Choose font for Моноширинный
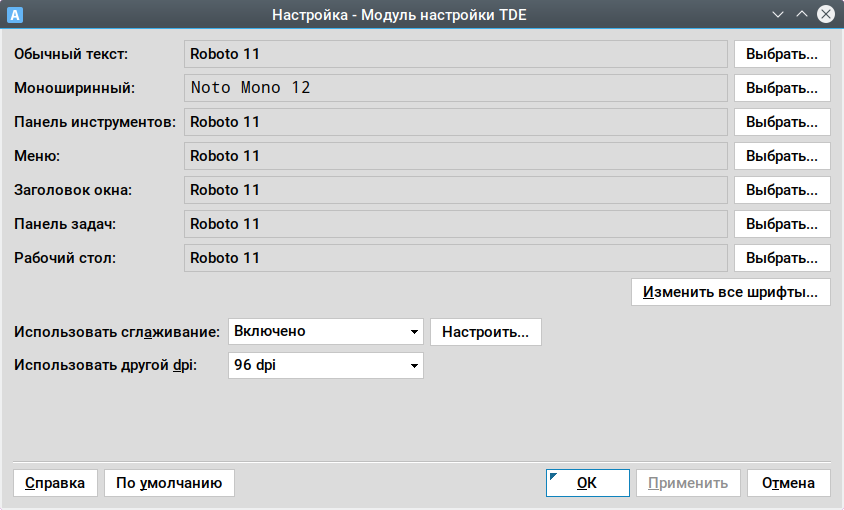This screenshot has height=510, width=844. (782, 88)
